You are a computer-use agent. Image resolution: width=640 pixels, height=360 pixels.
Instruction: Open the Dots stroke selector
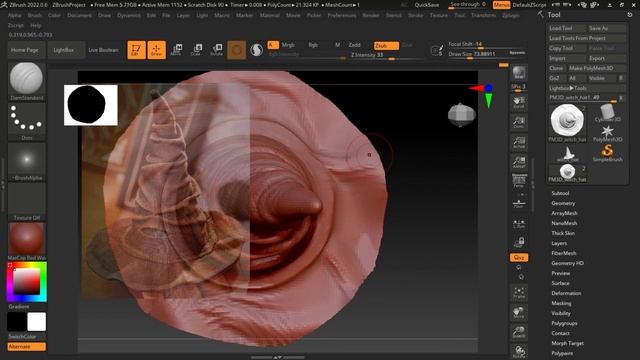pos(27,121)
